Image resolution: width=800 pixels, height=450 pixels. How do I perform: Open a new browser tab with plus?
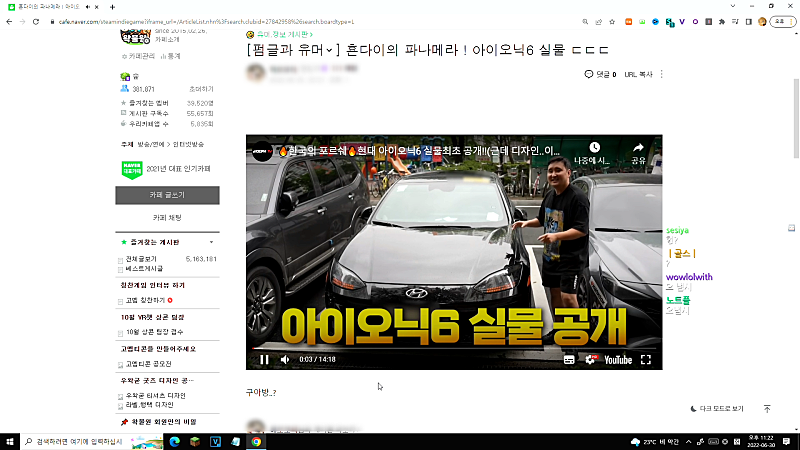[x=112, y=7]
